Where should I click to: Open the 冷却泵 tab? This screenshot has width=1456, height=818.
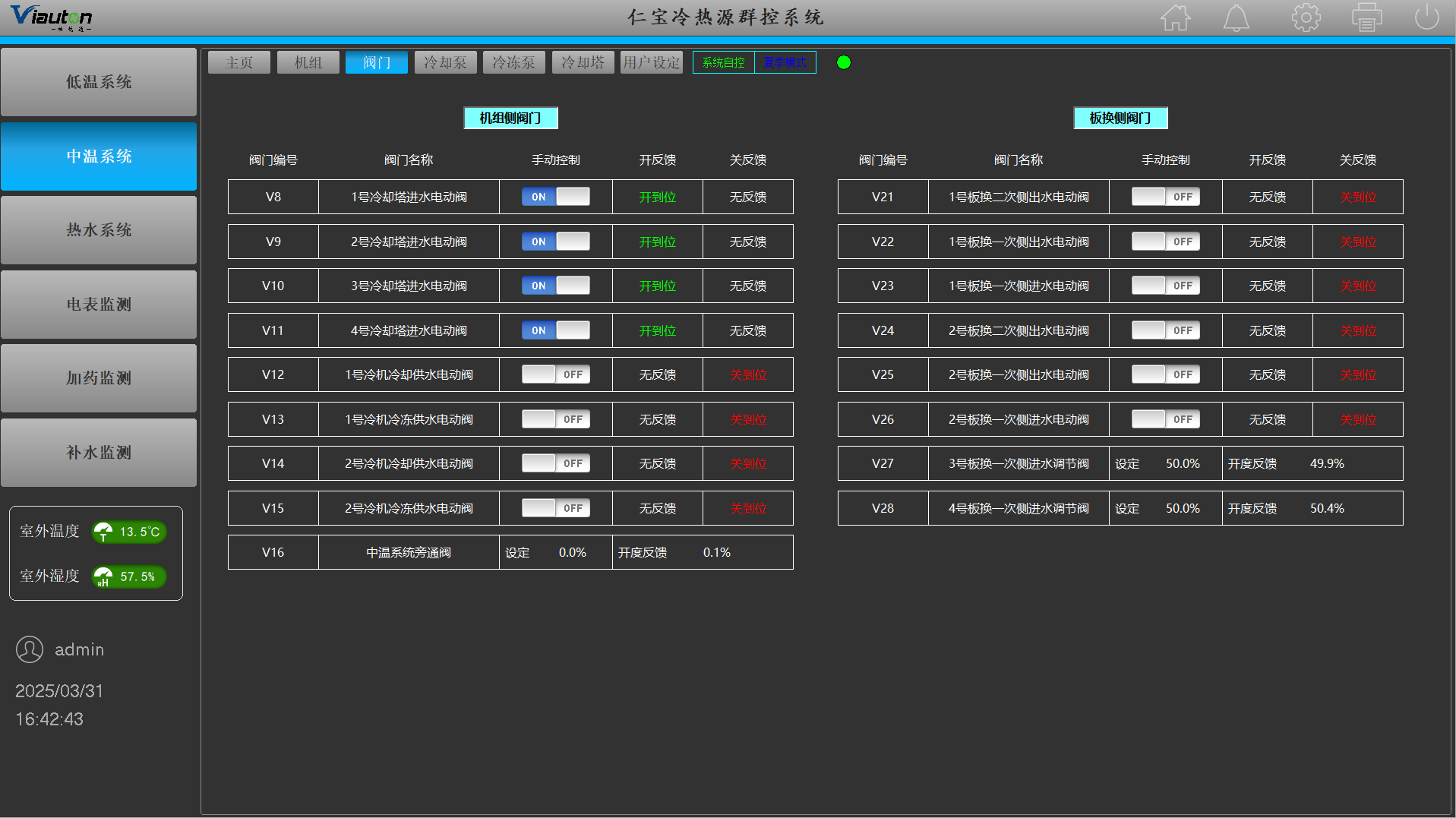446,62
